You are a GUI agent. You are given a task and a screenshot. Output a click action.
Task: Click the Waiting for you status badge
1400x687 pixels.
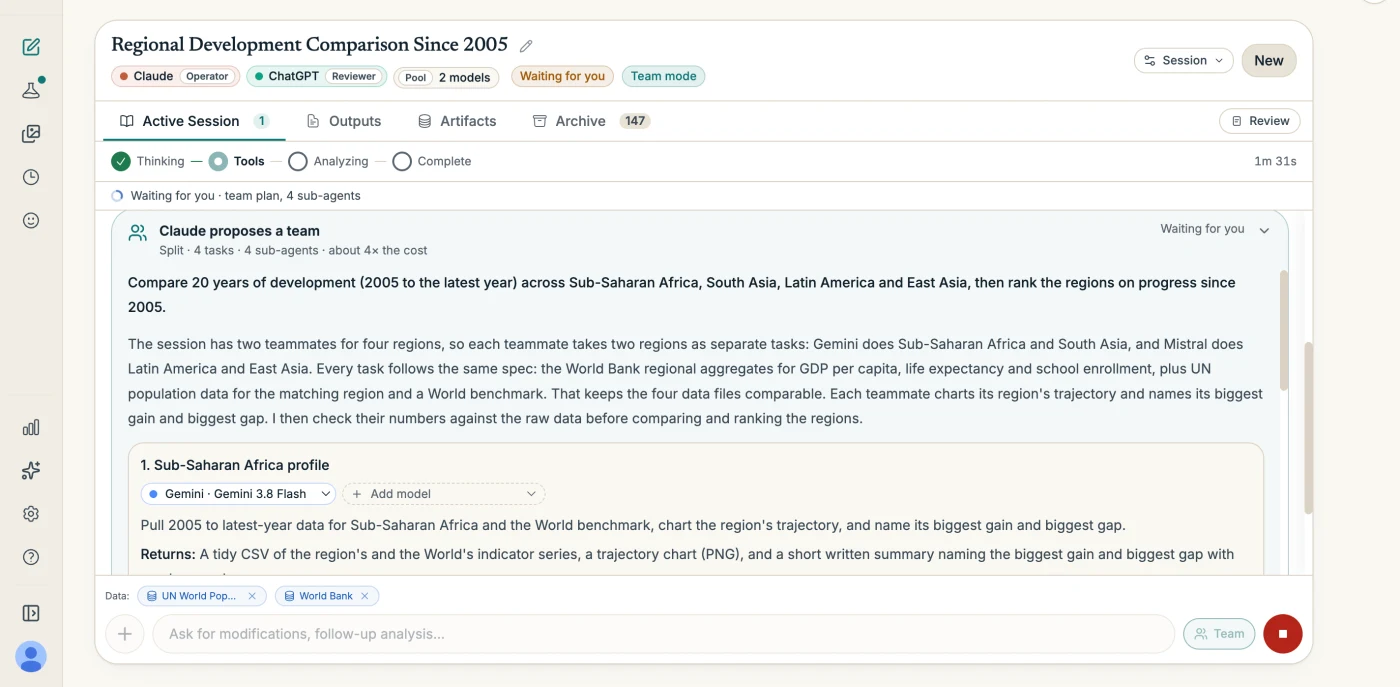(562, 76)
